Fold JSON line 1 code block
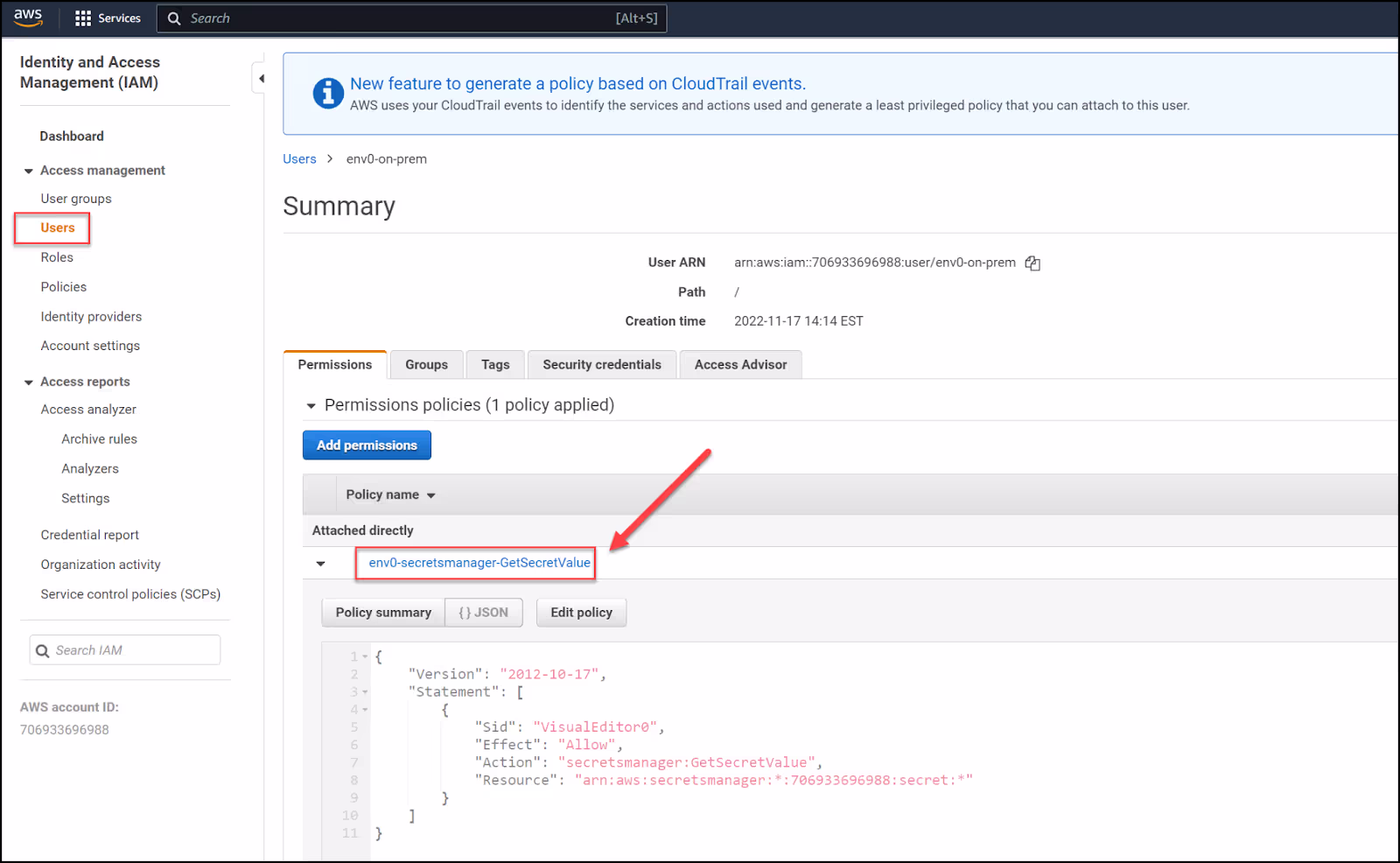Image resolution: width=1400 pixels, height=863 pixels. point(366,656)
